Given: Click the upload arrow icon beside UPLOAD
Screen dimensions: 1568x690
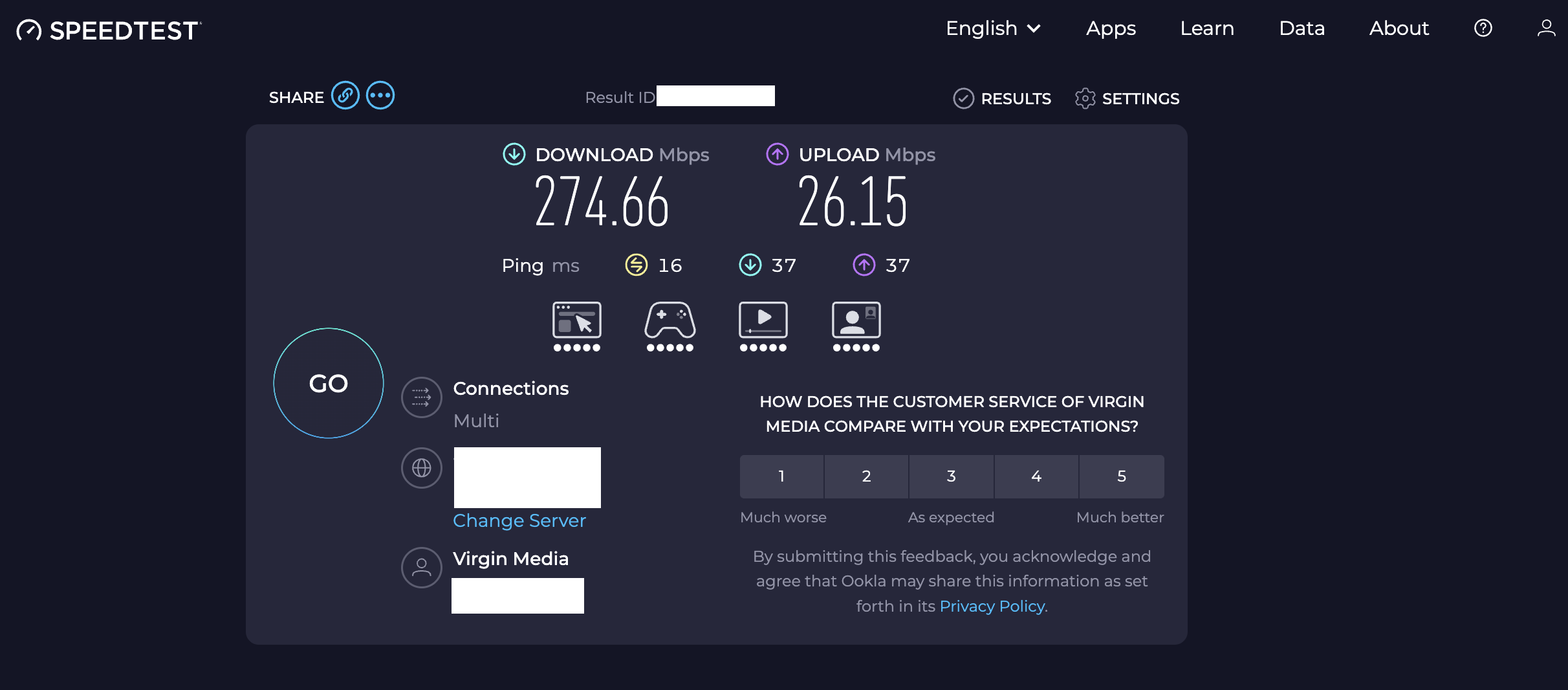Looking at the screenshot, I should click(x=778, y=154).
